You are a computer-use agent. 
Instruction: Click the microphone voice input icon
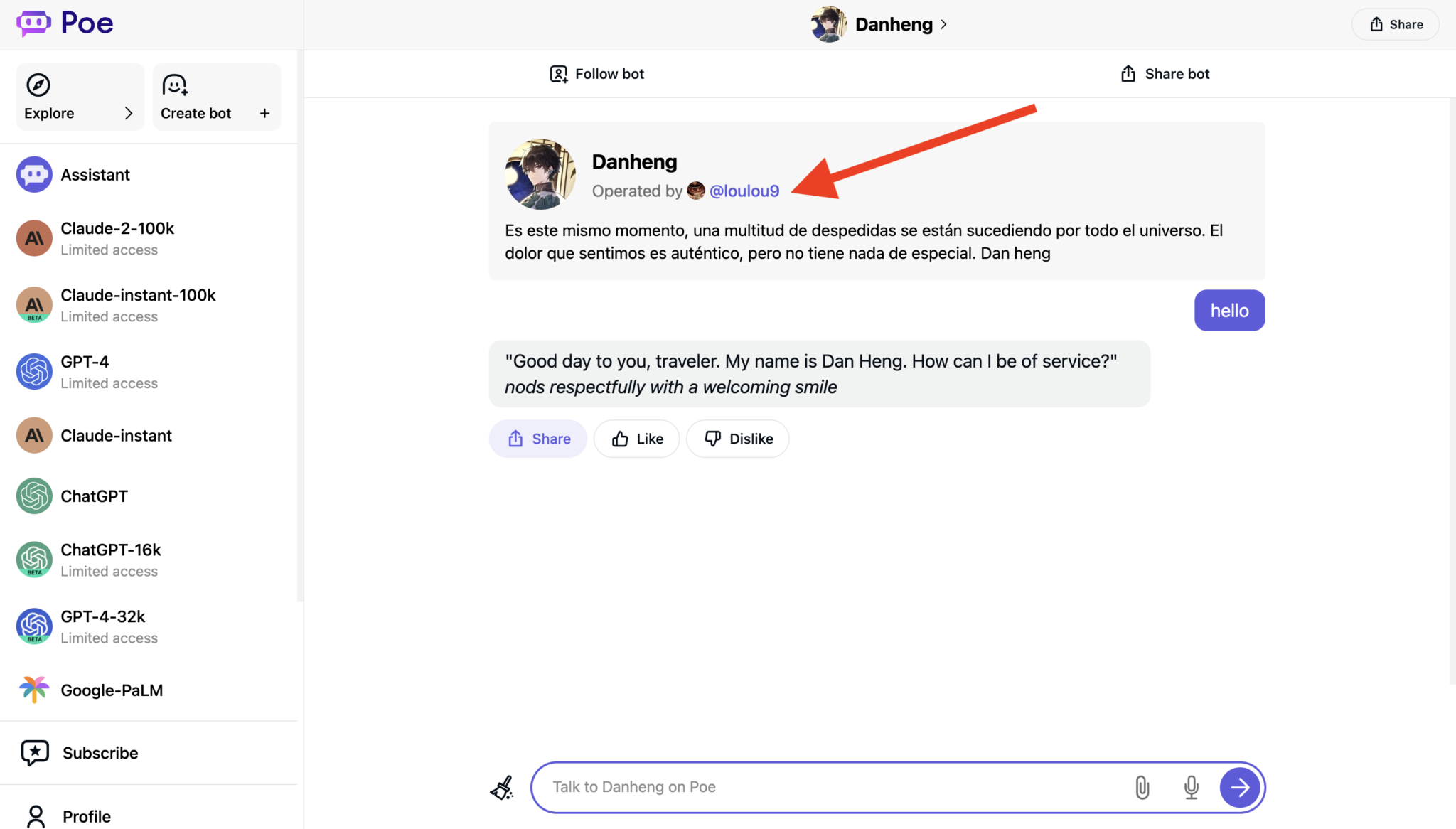click(1192, 787)
